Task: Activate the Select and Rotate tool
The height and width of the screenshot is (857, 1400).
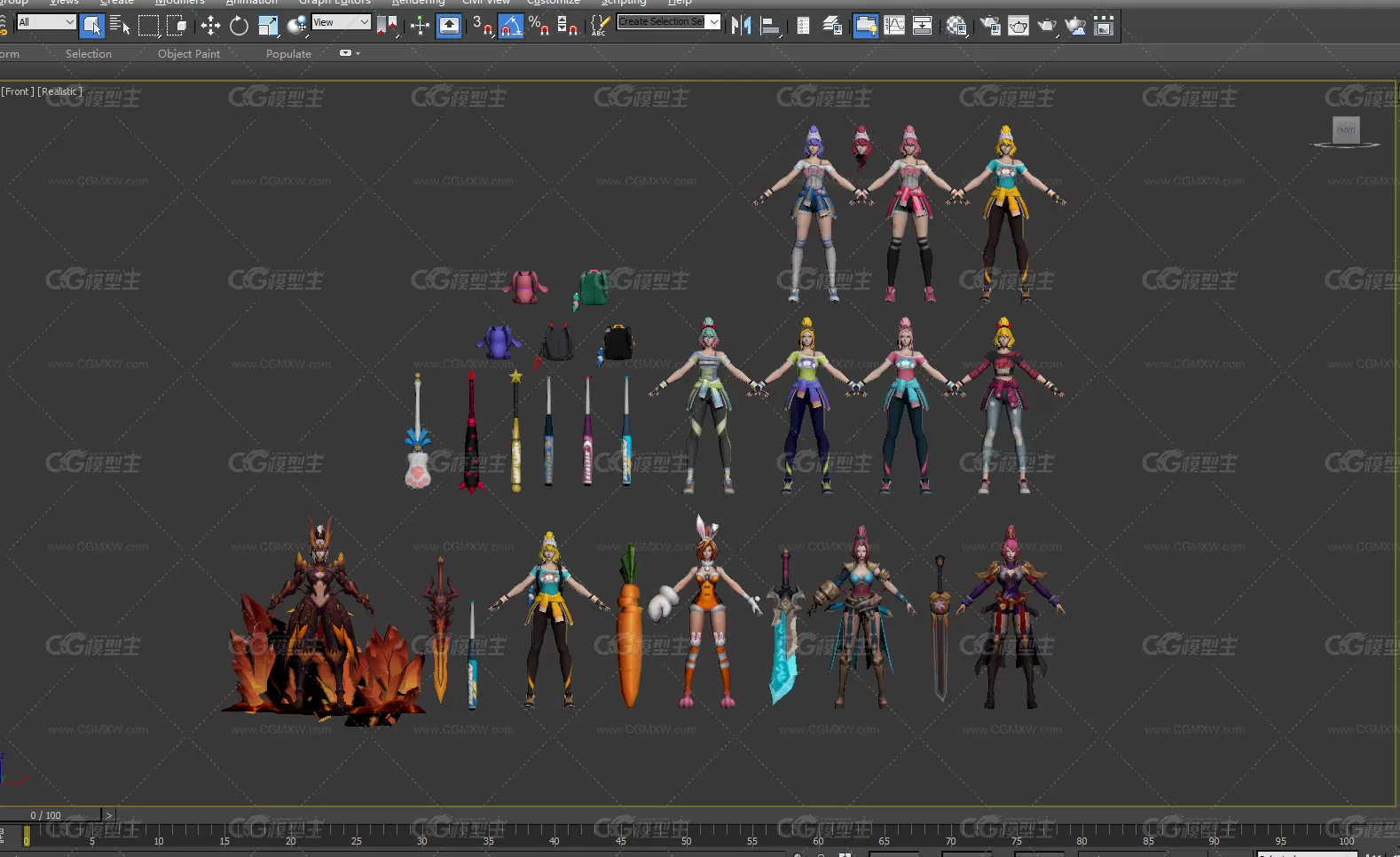Action: (x=239, y=26)
